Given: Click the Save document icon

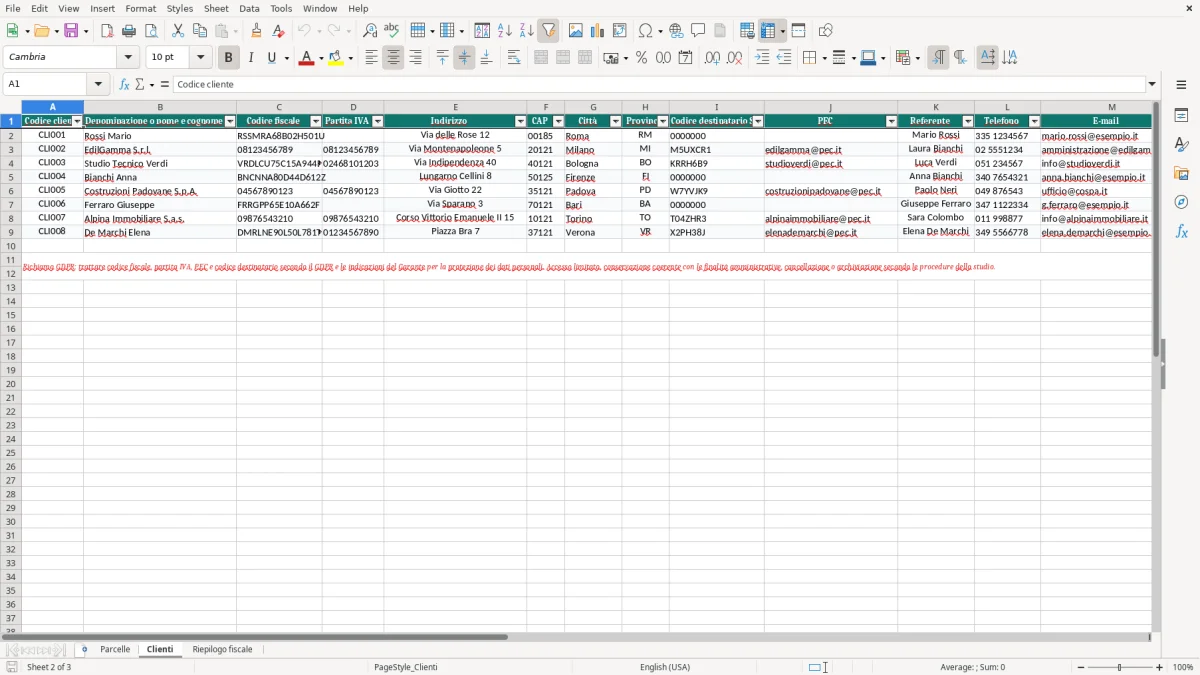Looking at the screenshot, I should point(71,31).
